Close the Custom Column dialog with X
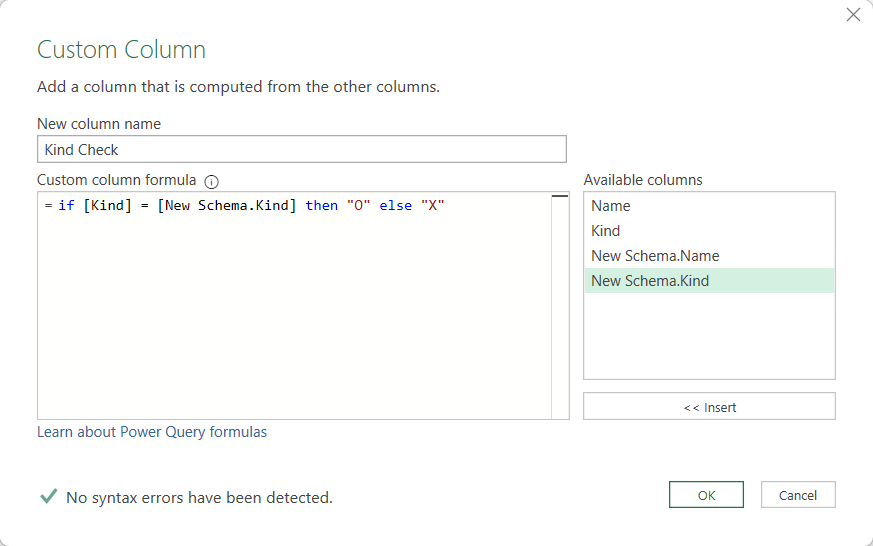 coord(853,14)
